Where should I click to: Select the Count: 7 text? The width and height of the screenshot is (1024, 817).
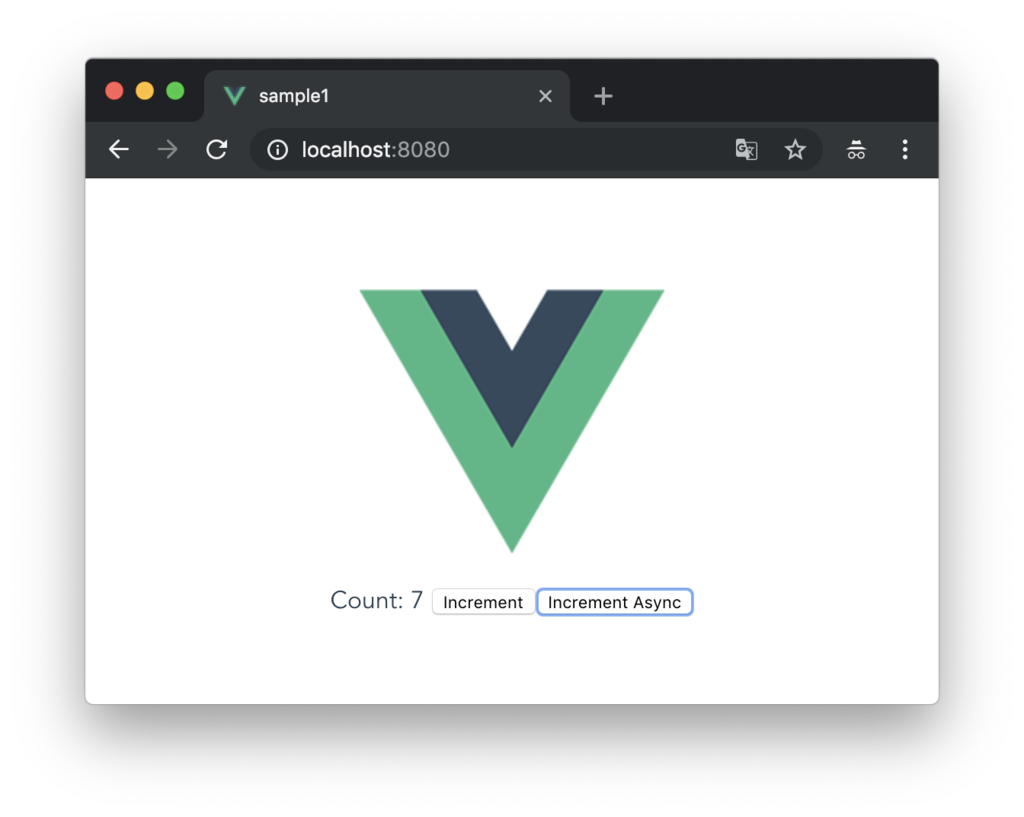pyautogui.click(x=376, y=600)
